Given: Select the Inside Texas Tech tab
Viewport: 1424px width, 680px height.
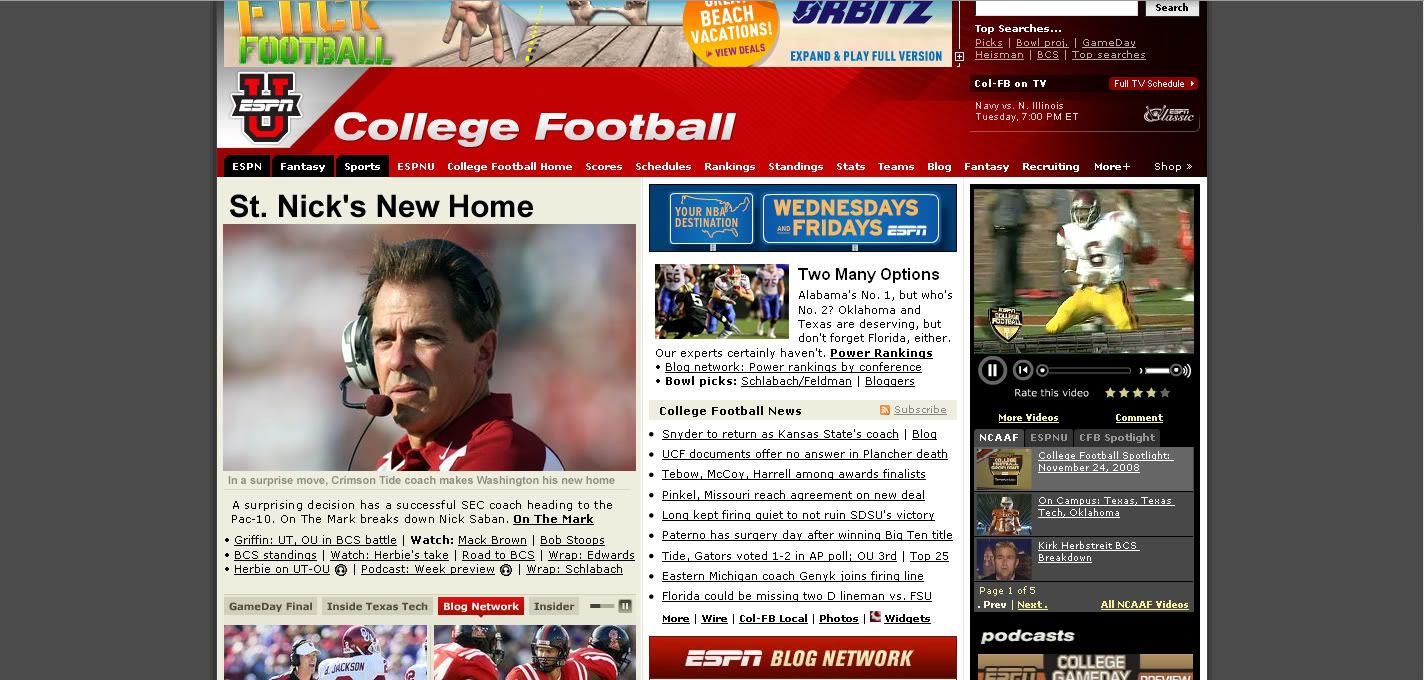Looking at the screenshot, I should pos(377,606).
